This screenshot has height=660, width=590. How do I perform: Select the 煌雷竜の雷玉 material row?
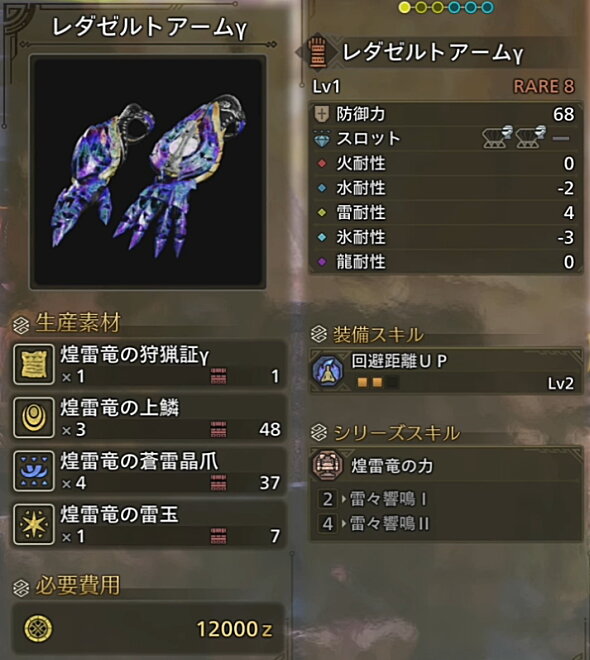pos(149,524)
